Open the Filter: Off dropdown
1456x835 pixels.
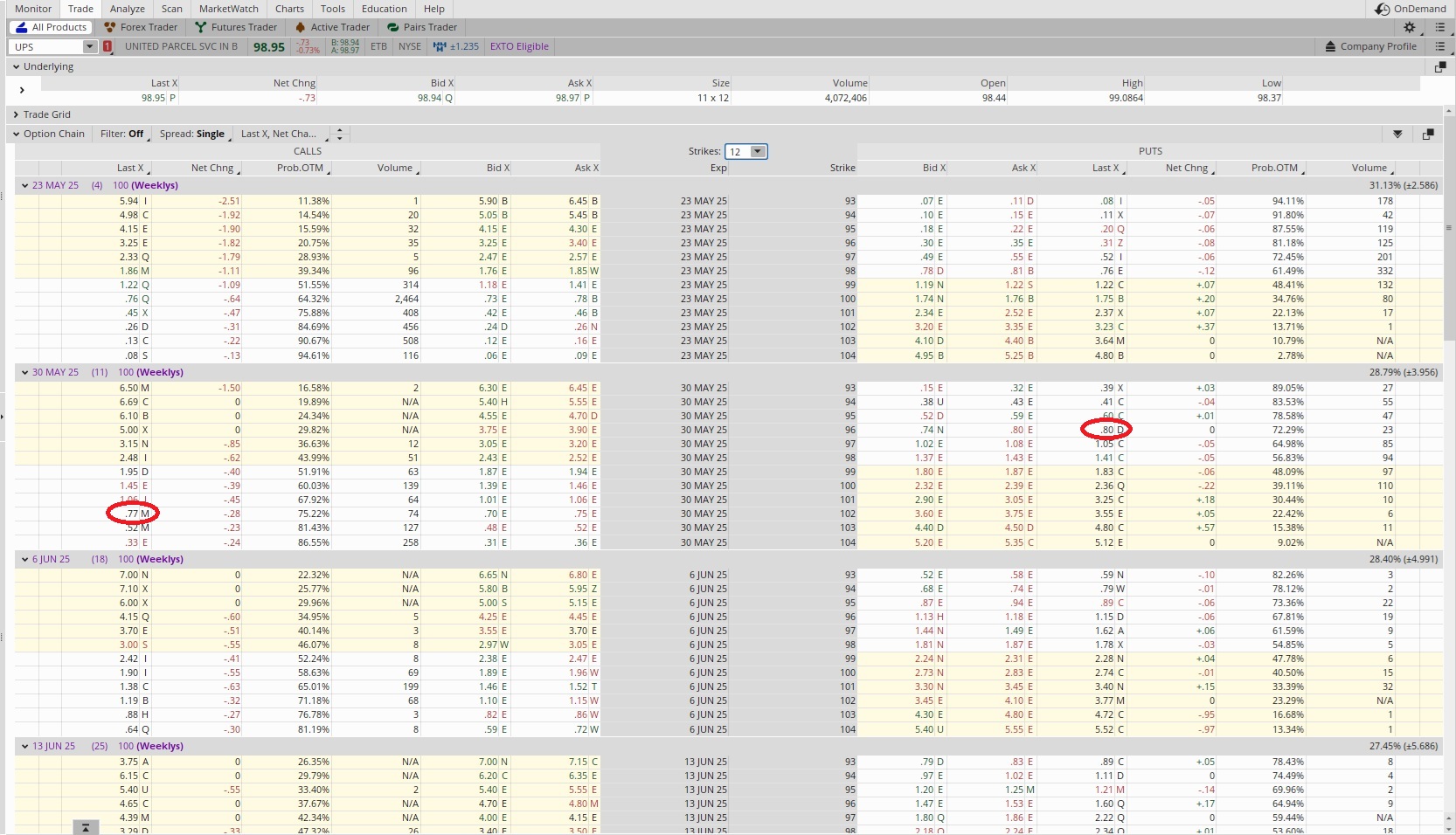click(123, 134)
